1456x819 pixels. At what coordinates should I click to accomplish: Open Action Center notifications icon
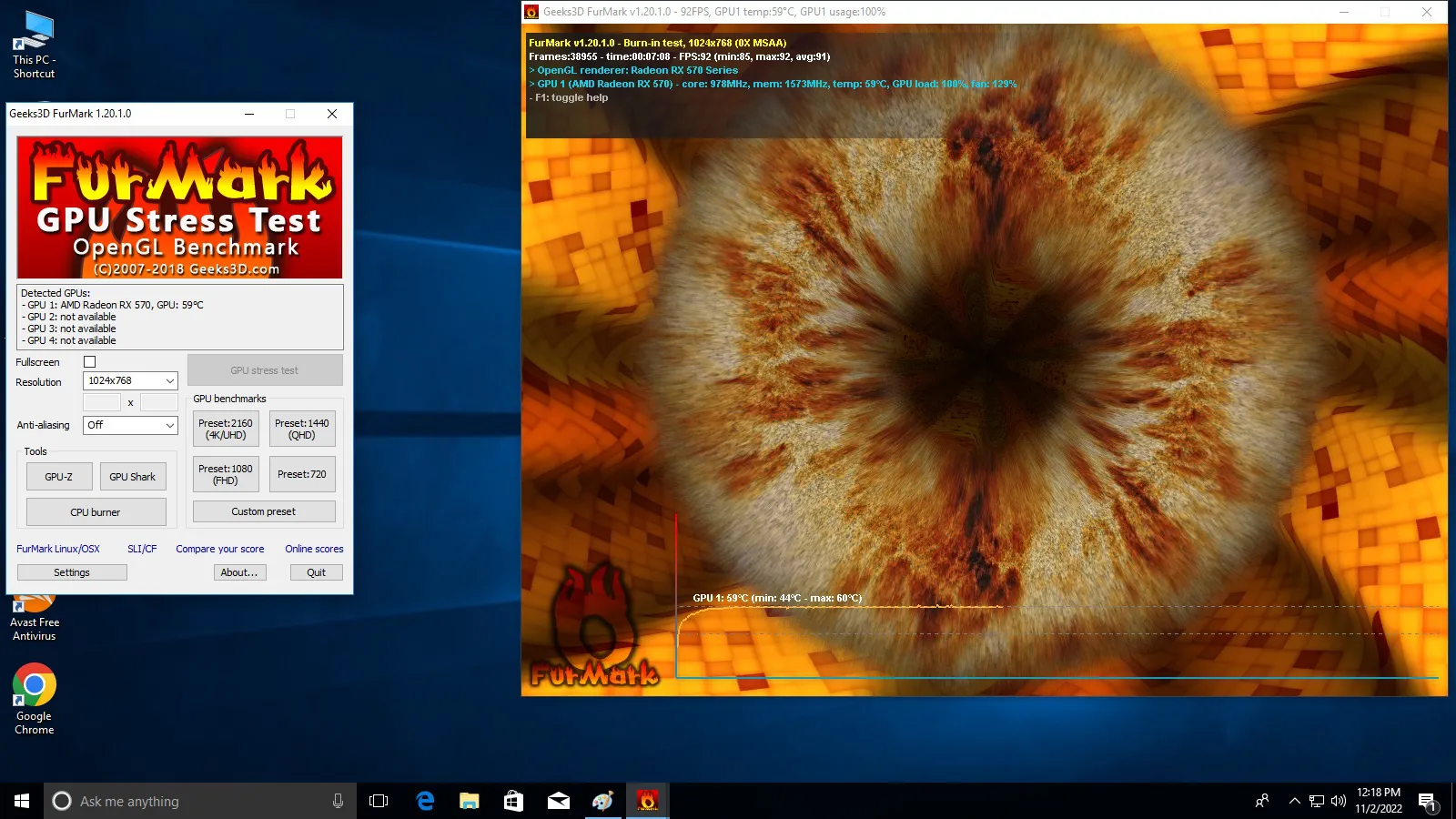tap(1428, 802)
